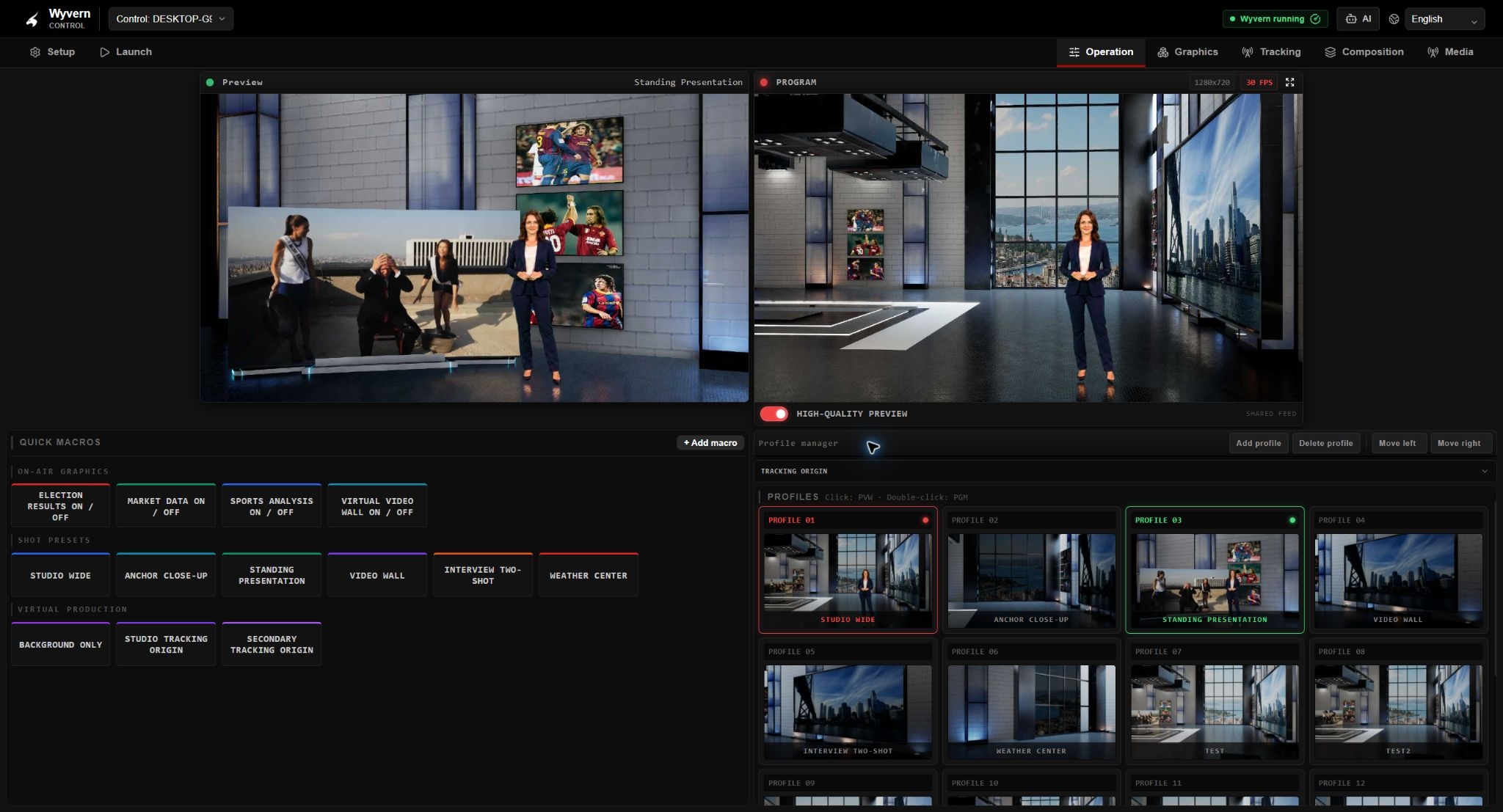Trigger Sports Analysis On/Off macro
Viewport: 1503px width, 812px height.
[x=272, y=505]
